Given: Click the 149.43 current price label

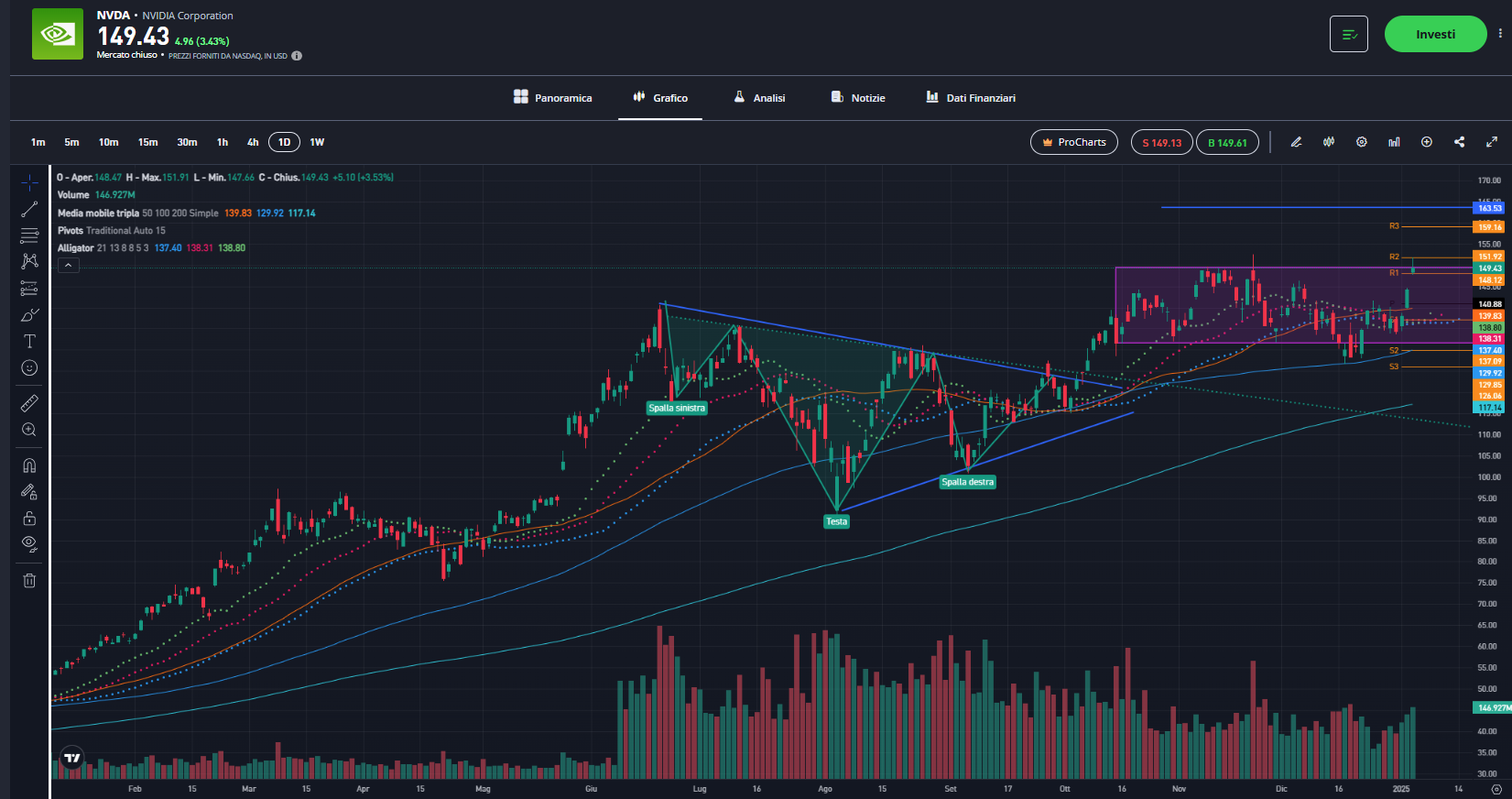Looking at the screenshot, I should 1489,268.
